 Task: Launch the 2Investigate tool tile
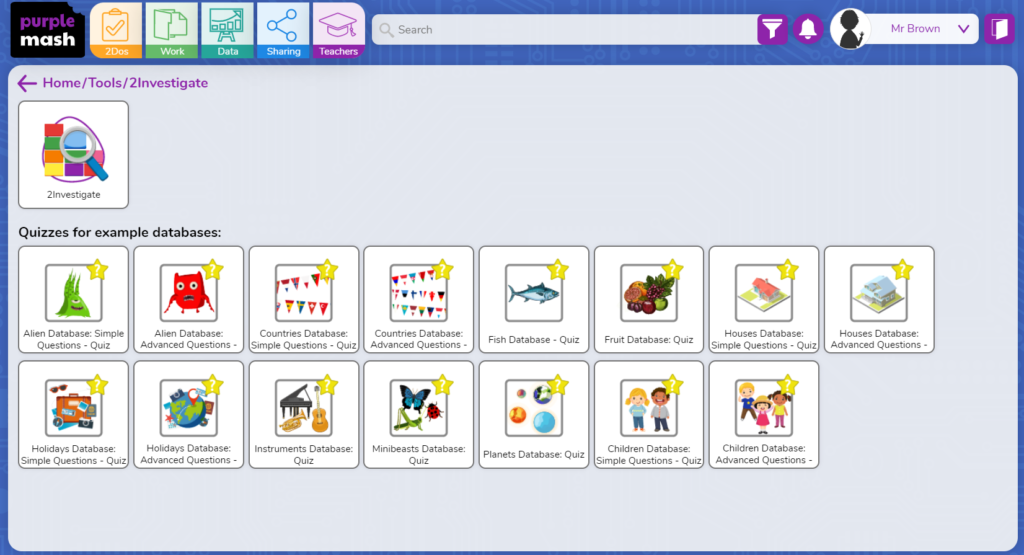[73, 155]
